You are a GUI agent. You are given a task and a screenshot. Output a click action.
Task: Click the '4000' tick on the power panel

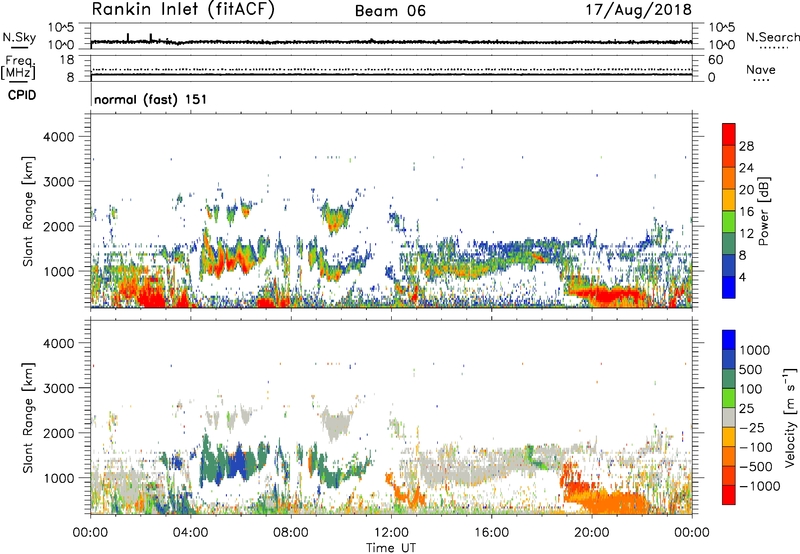pos(59,137)
